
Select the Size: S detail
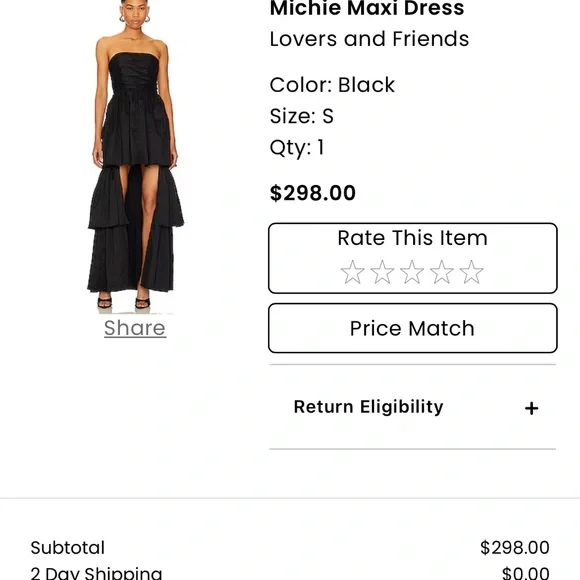(x=301, y=116)
